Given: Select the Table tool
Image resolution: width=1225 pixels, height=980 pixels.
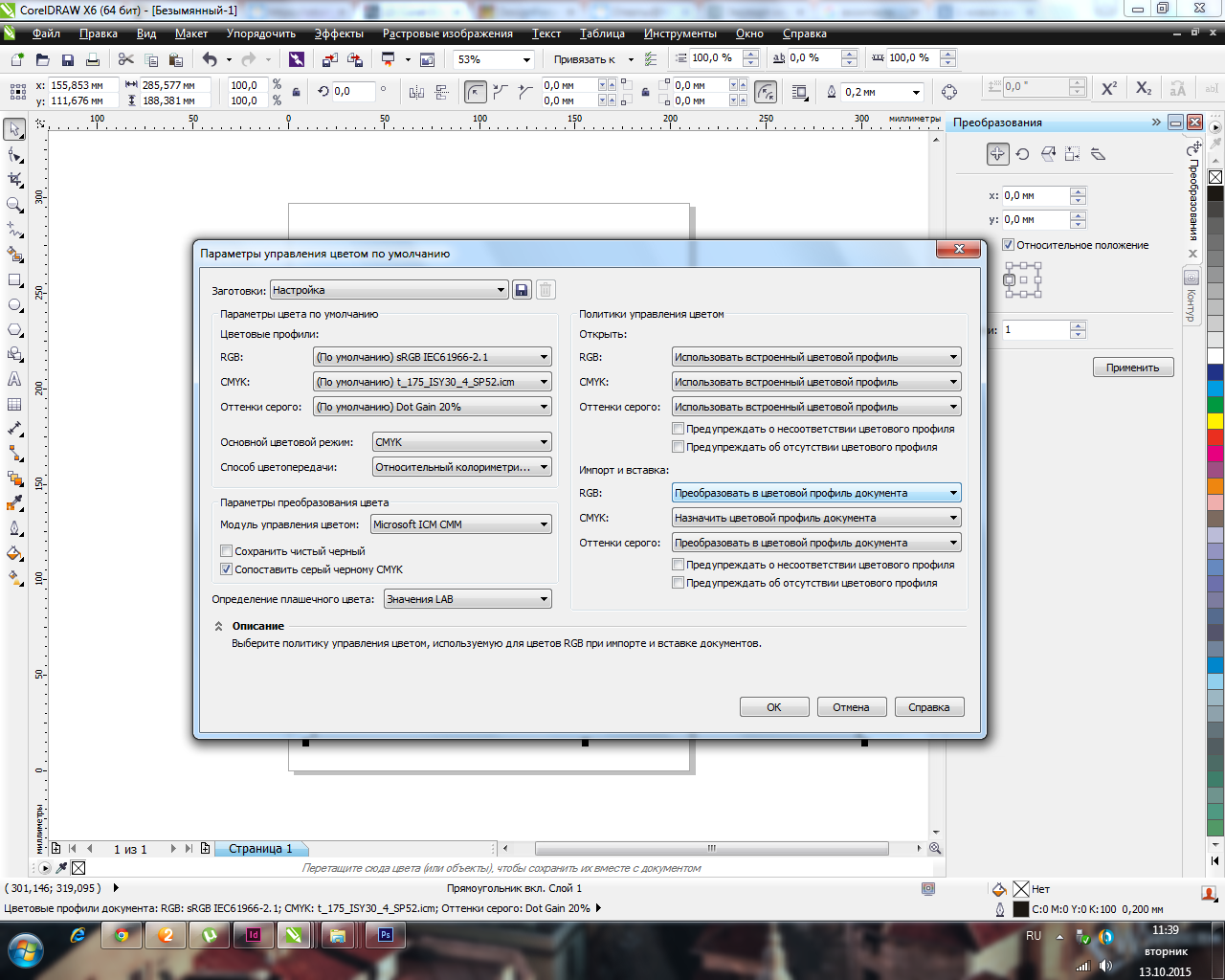Looking at the screenshot, I should (x=15, y=404).
